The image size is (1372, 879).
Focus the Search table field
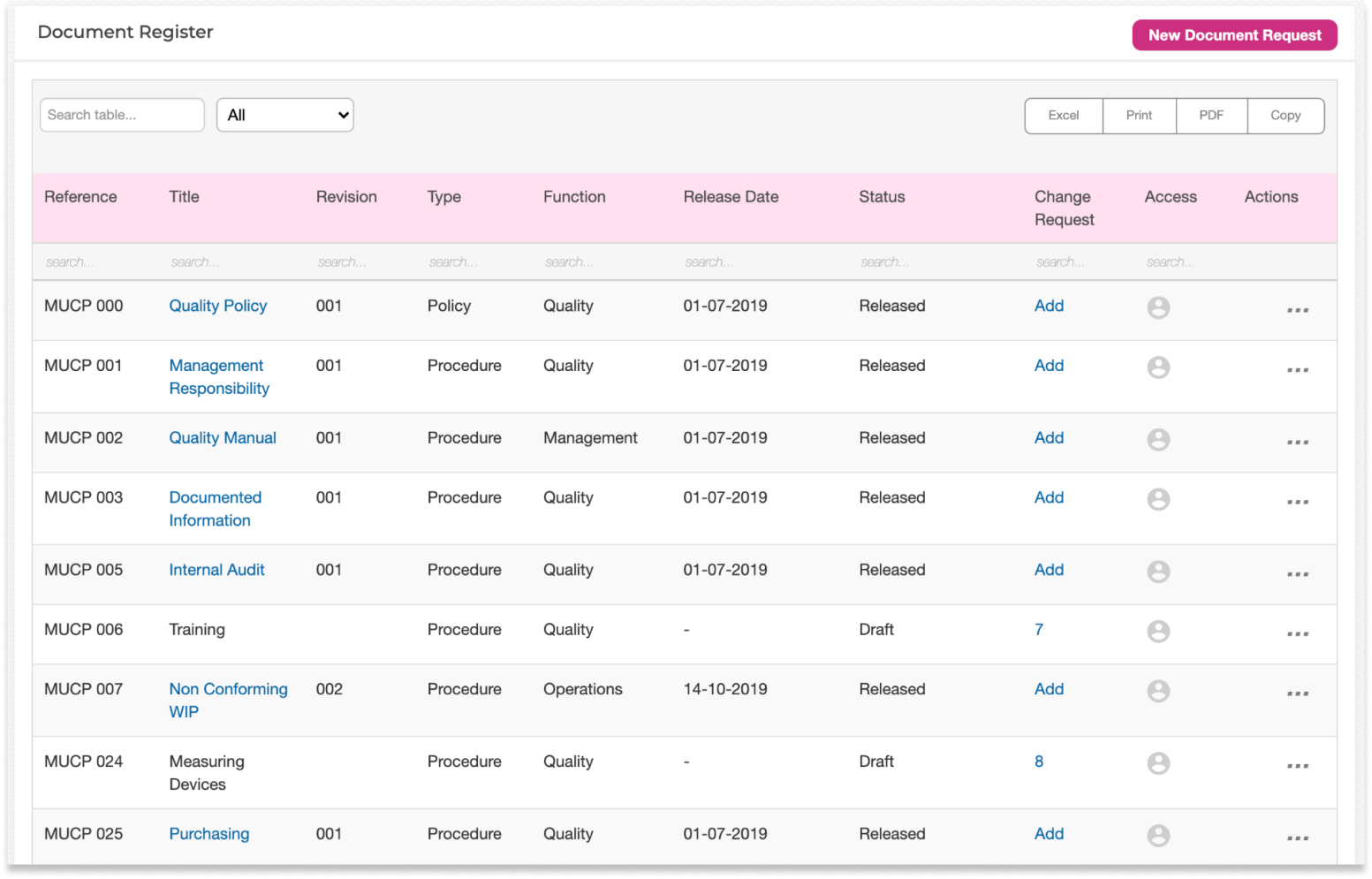[122, 115]
